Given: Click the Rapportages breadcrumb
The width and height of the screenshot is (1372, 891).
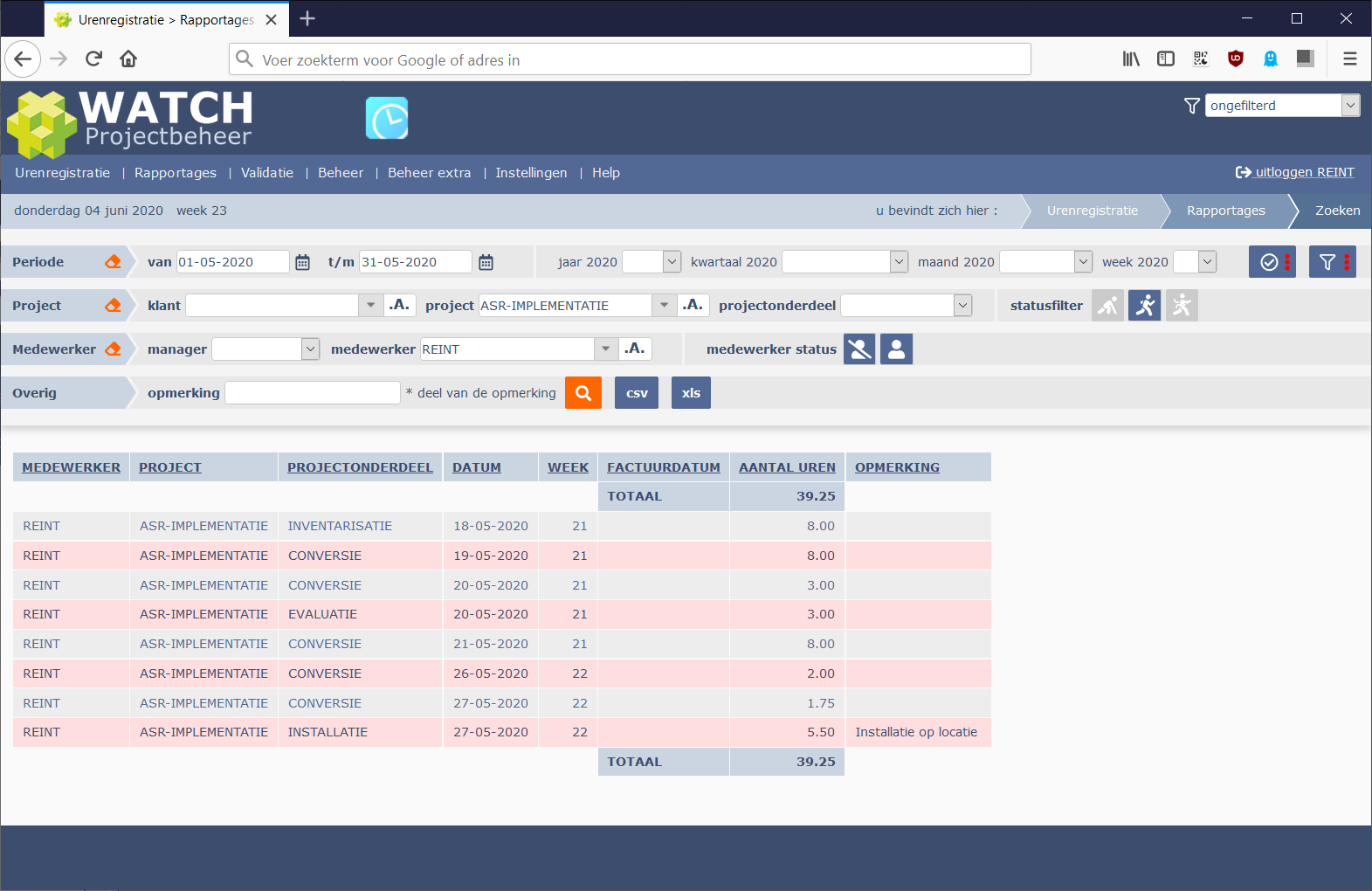Looking at the screenshot, I should point(1226,211).
